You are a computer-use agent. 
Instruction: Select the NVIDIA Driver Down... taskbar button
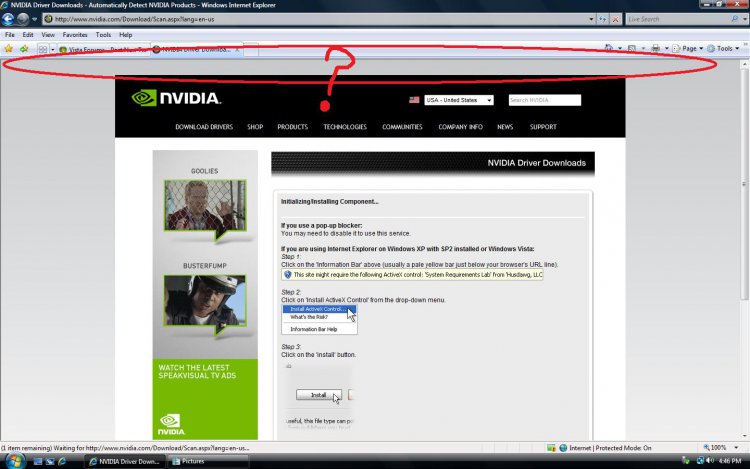tap(125, 461)
